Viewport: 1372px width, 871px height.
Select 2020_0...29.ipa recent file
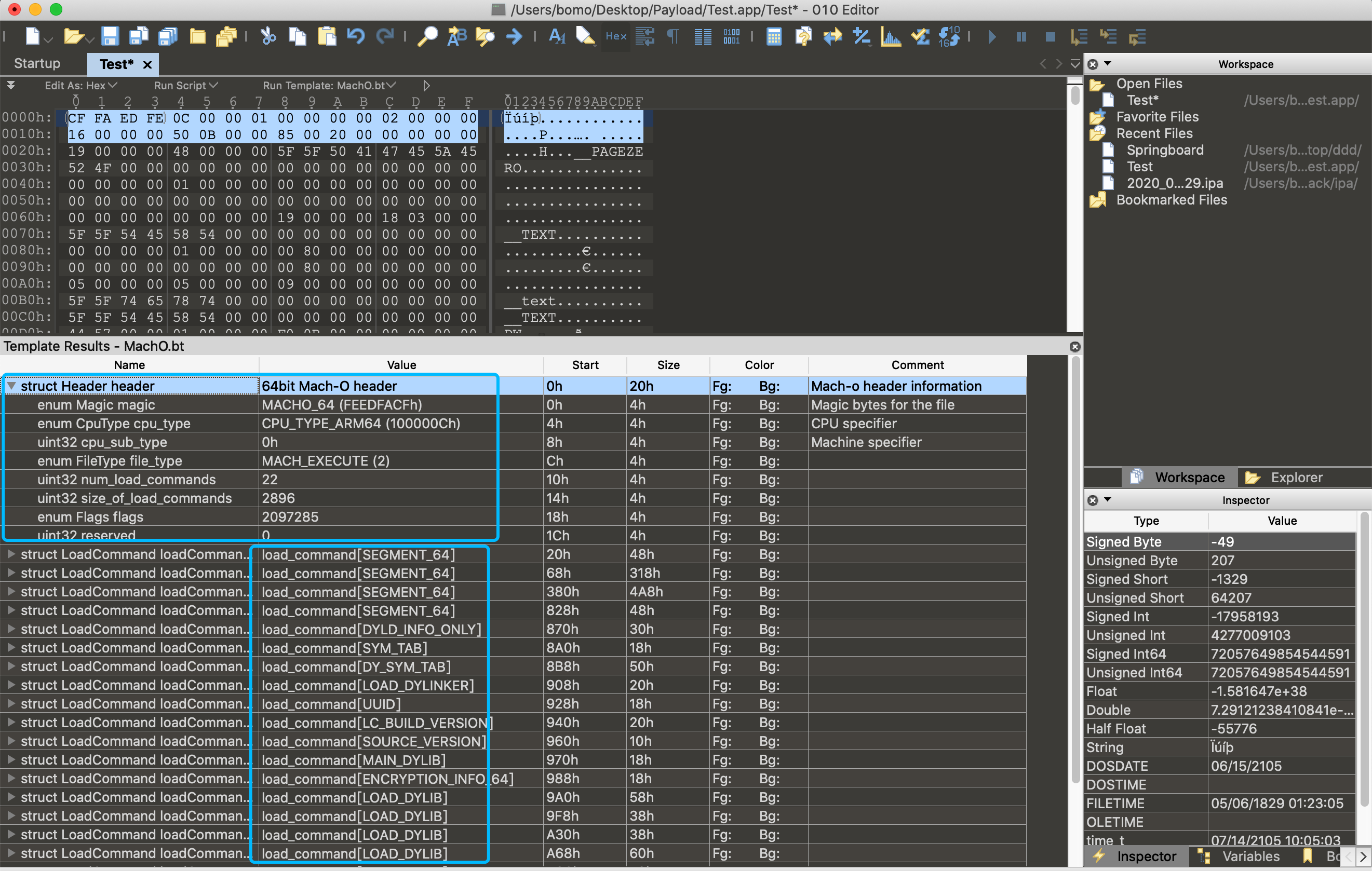point(1175,183)
